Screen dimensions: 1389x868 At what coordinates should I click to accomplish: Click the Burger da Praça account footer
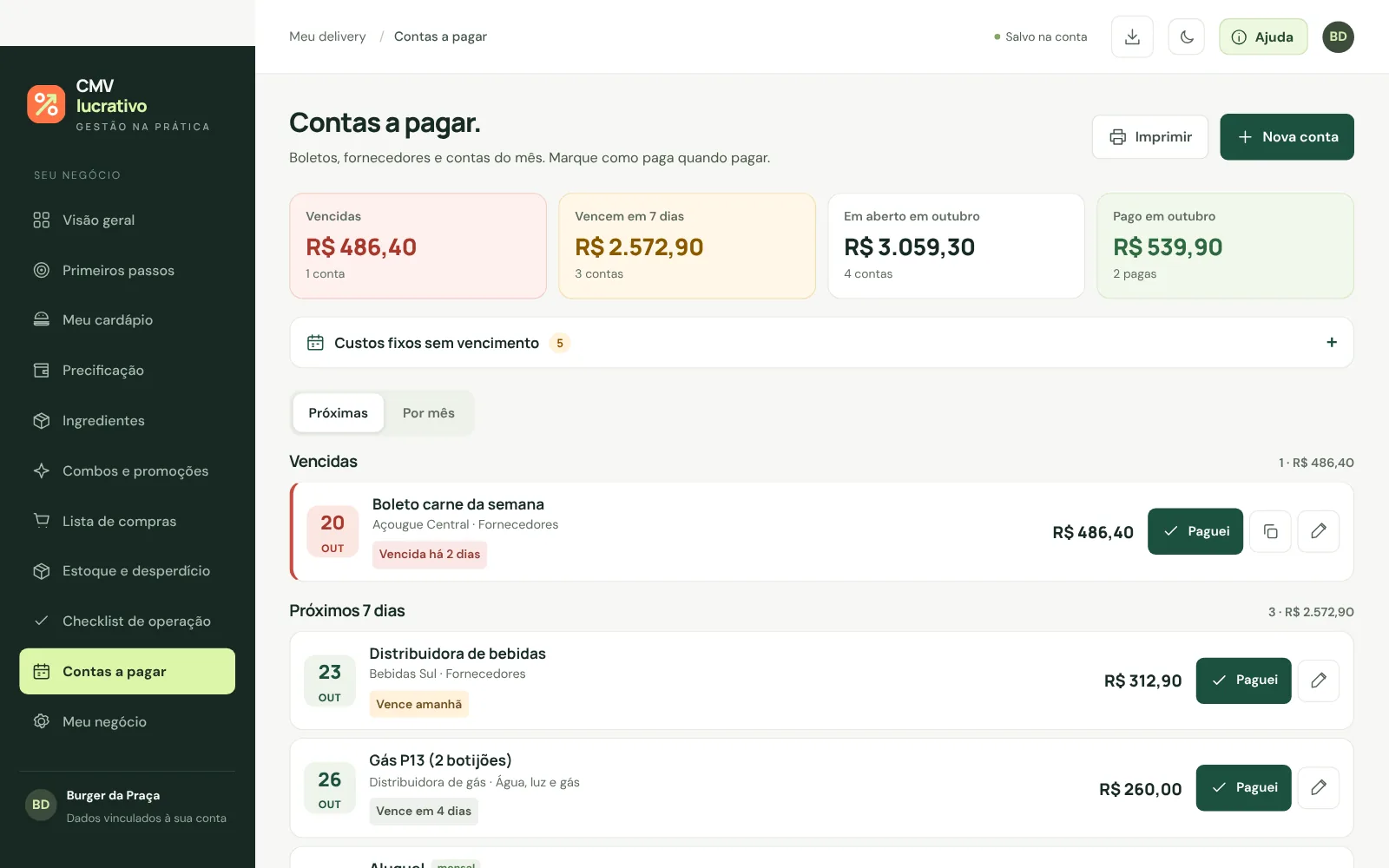[x=127, y=806]
